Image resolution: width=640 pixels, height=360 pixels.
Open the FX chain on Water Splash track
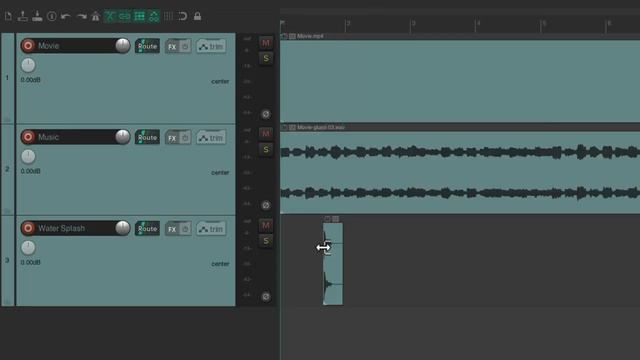172,229
